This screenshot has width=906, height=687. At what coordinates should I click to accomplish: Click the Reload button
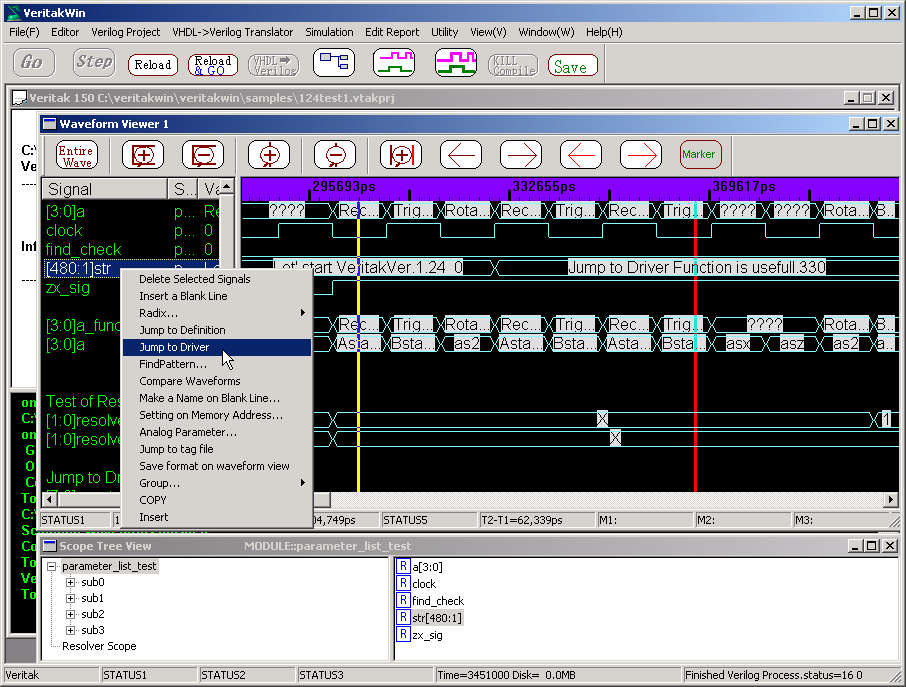point(153,65)
